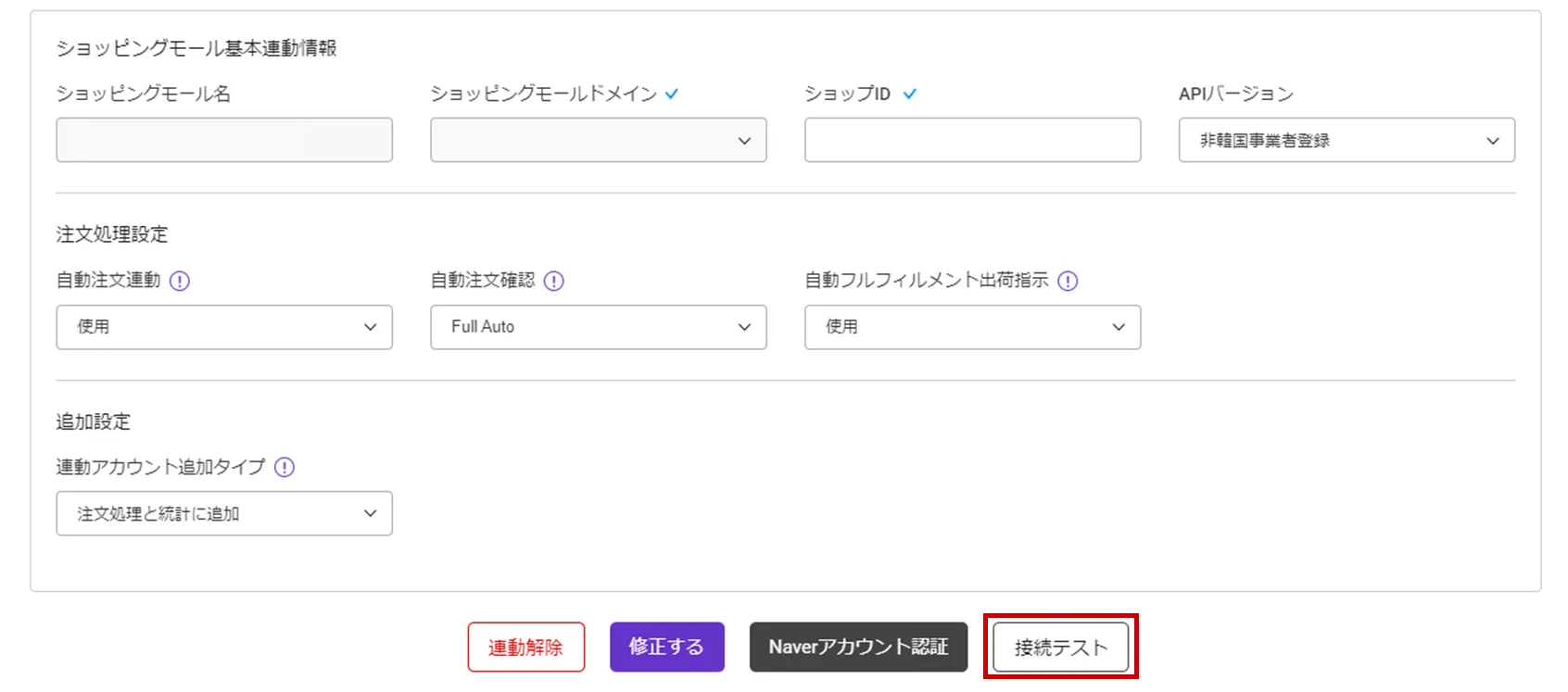Click info icon next to 自動注文連動
Image resolution: width=1568 pixels, height=692 pixels.
(x=180, y=281)
